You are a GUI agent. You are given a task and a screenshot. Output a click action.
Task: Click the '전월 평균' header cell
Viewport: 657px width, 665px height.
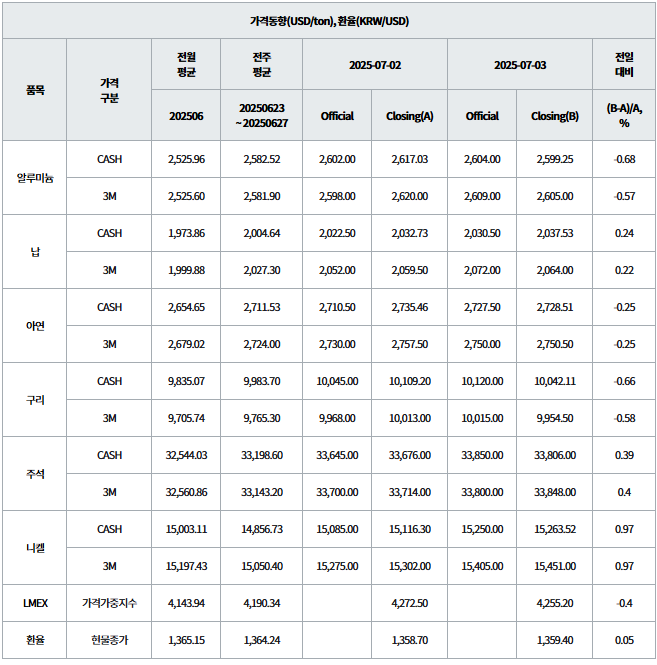pyautogui.click(x=186, y=64)
